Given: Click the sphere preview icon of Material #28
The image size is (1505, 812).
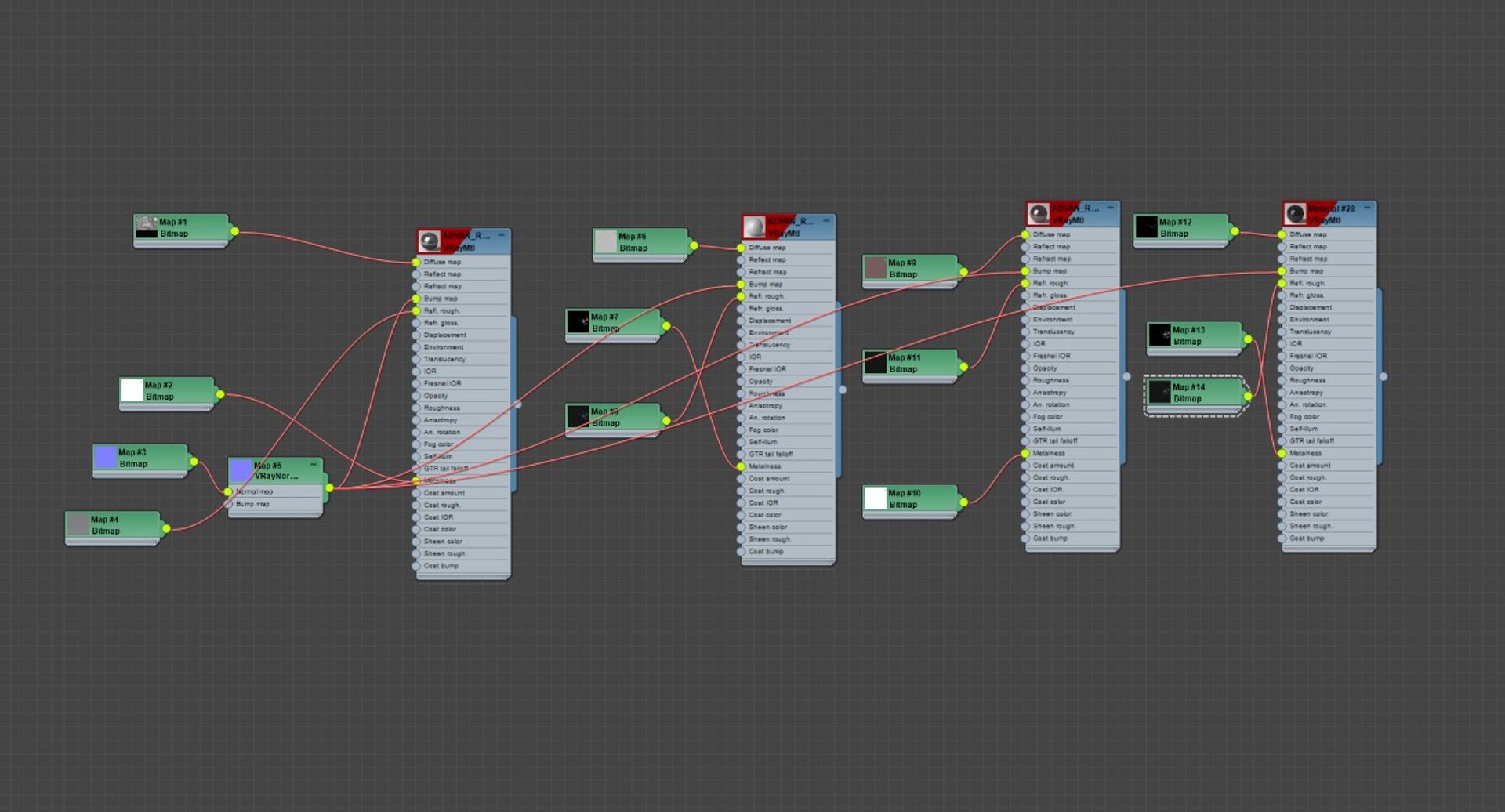Looking at the screenshot, I should click(1295, 213).
